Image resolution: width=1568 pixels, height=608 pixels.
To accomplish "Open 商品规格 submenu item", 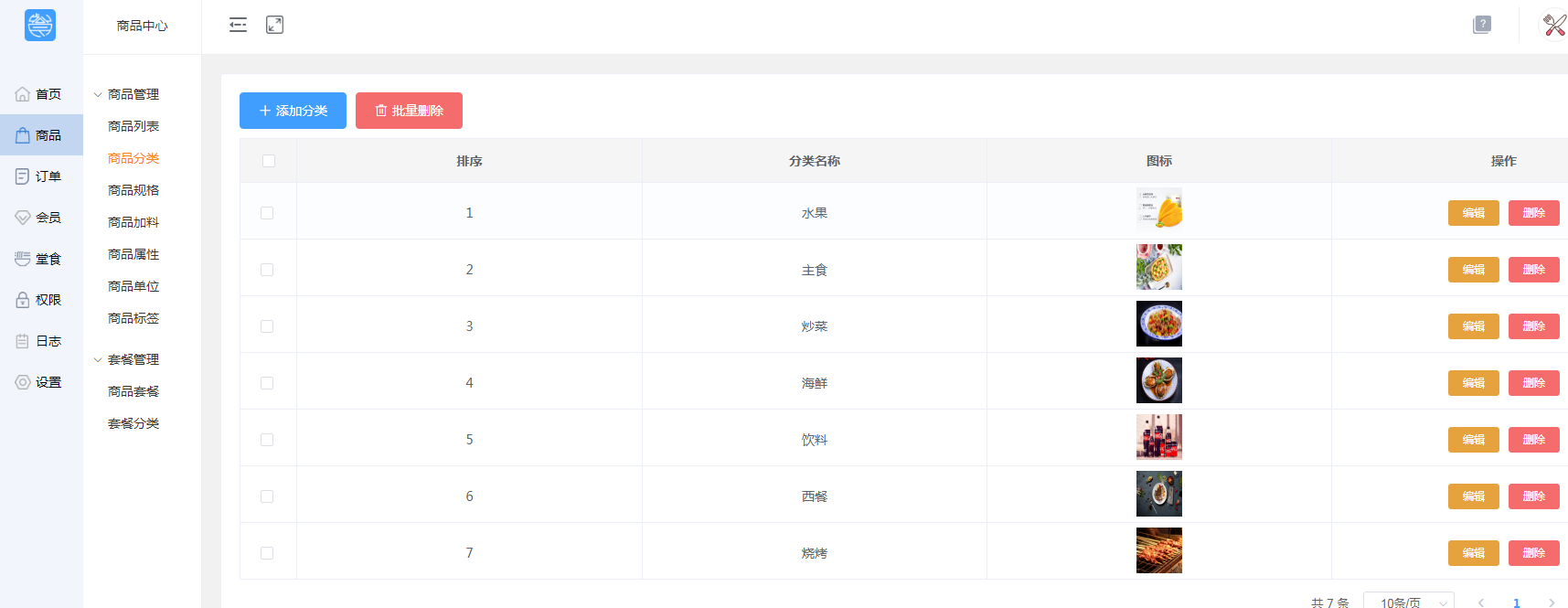I will coord(133,190).
